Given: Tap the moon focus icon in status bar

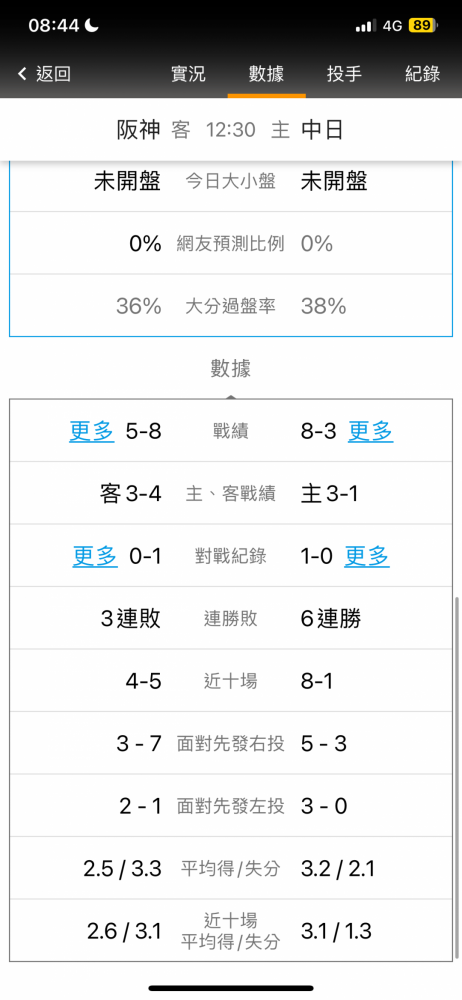Looking at the screenshot, I should point(93,25).
